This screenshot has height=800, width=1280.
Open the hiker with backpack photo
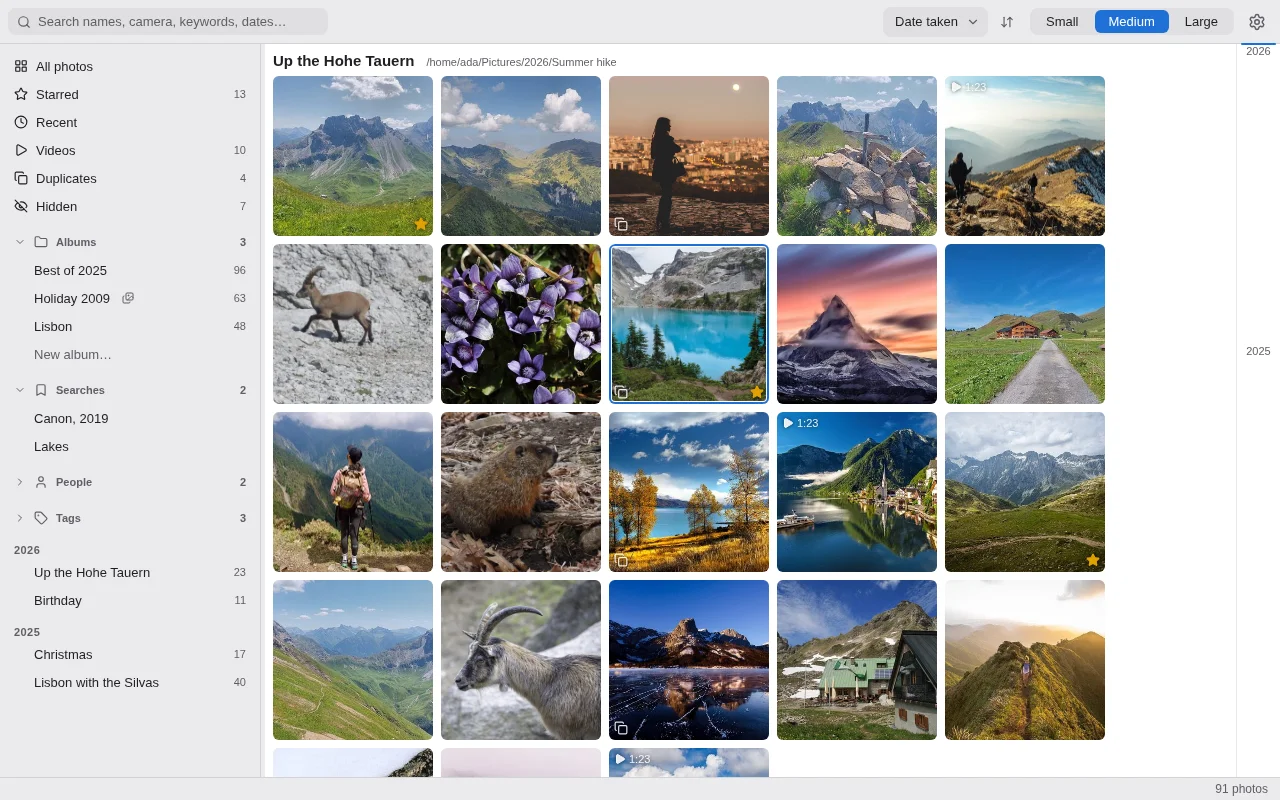pyautogui.click(x=353, y=492)
